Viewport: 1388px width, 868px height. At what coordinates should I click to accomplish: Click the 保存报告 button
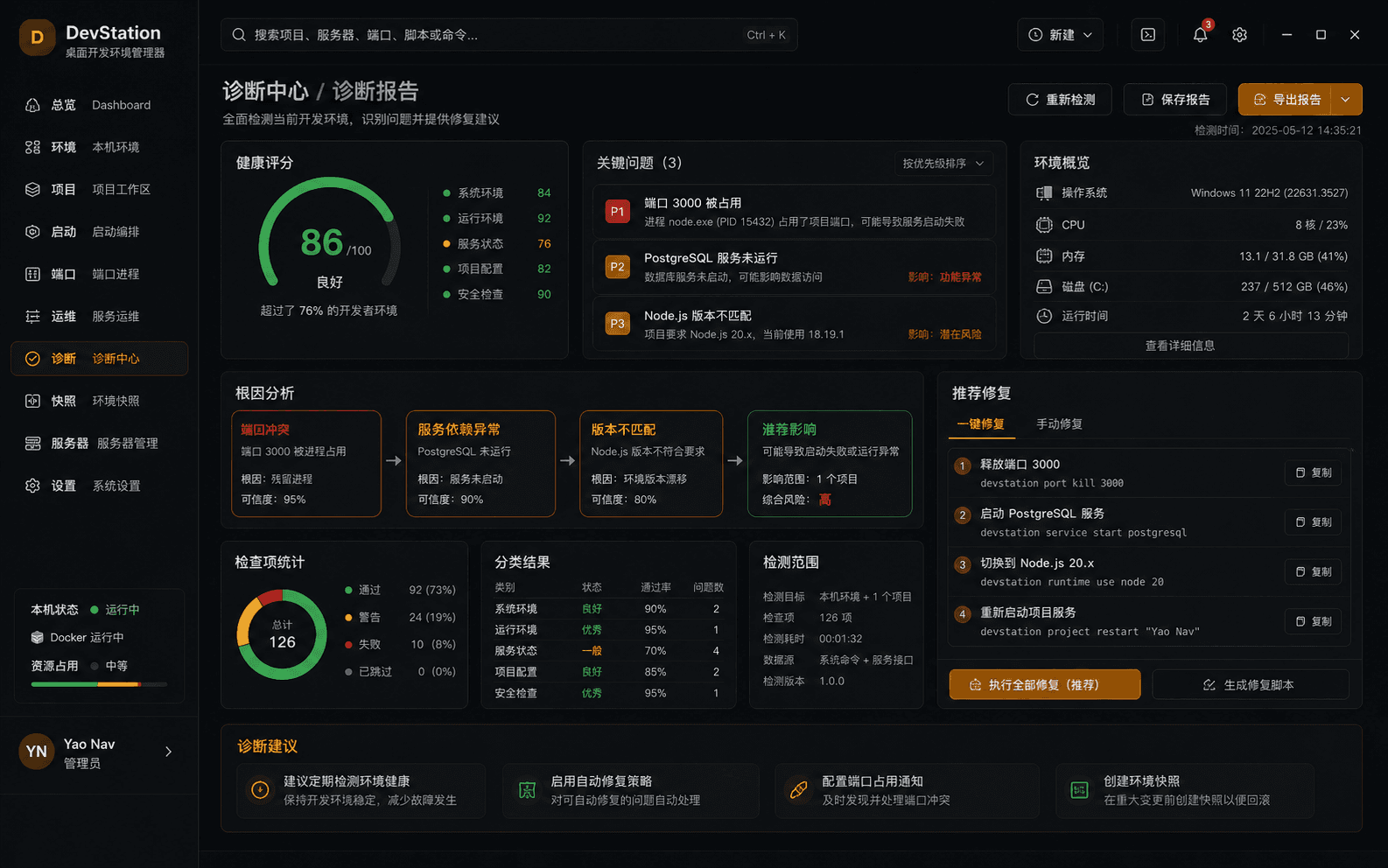click(1175, 100)
